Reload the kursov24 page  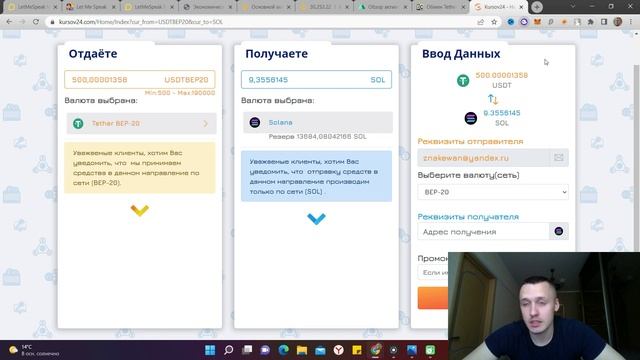(x=36, y=22)
